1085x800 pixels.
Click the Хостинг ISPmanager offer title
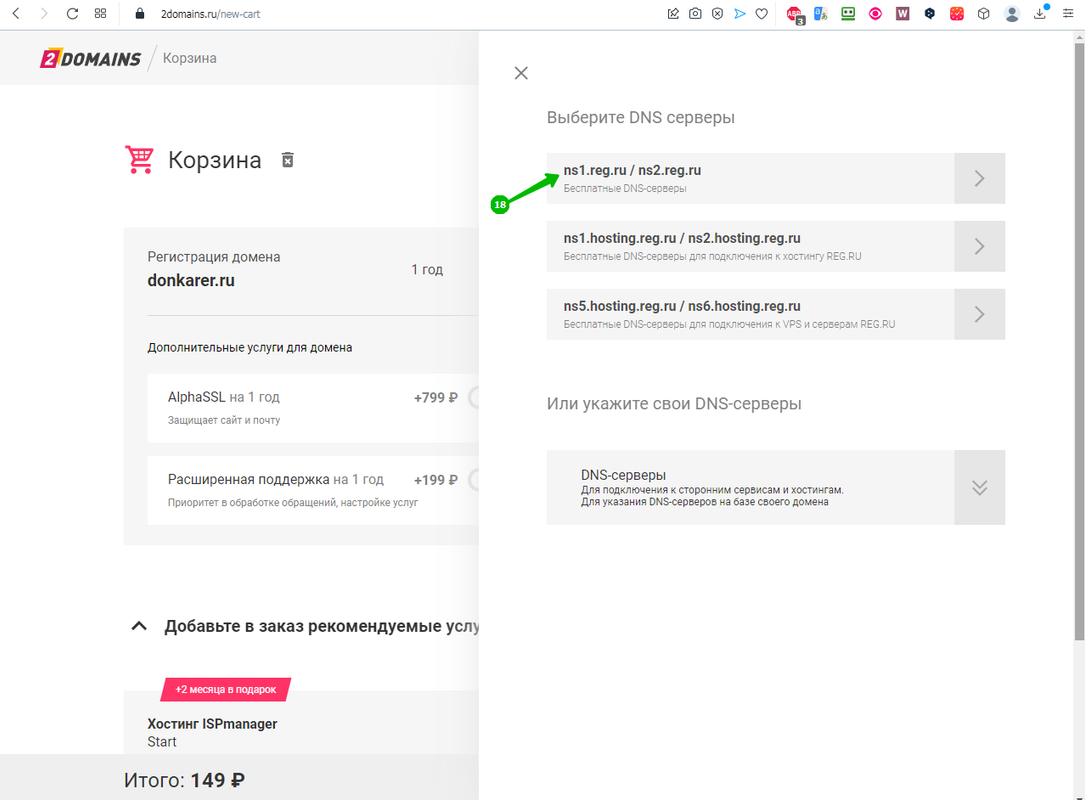[x=212, y=724]
